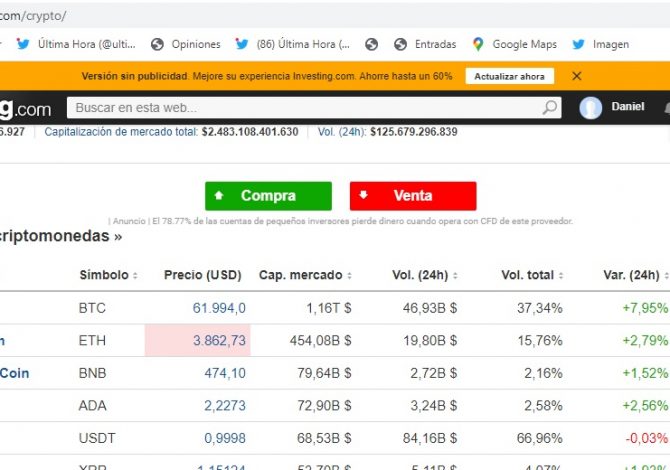Click the Daniel user name
This screenshot has height=470, width=670.
point(627,106)
